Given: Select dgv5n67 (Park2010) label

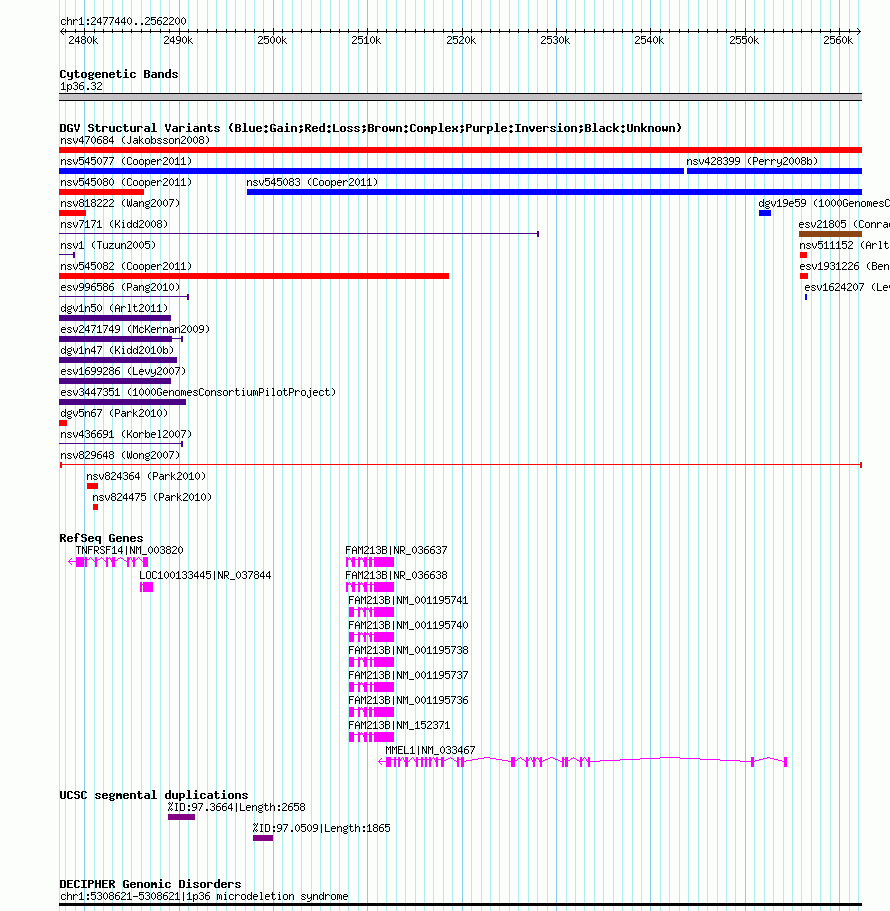Looking at the screenshot, I should point(114,413).
